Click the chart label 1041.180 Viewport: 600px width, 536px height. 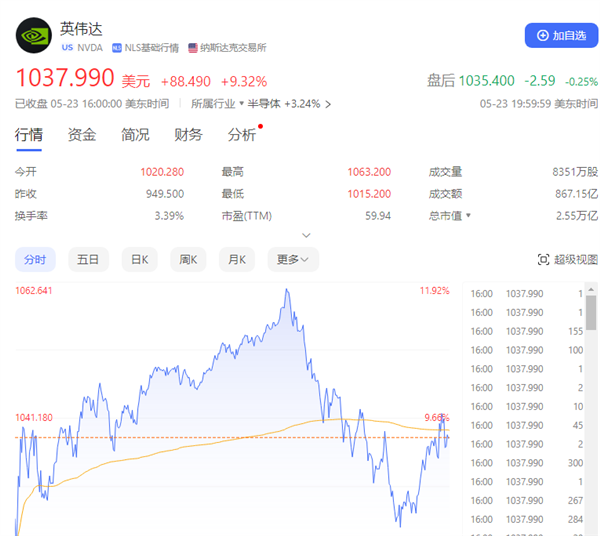click(34, 417)
